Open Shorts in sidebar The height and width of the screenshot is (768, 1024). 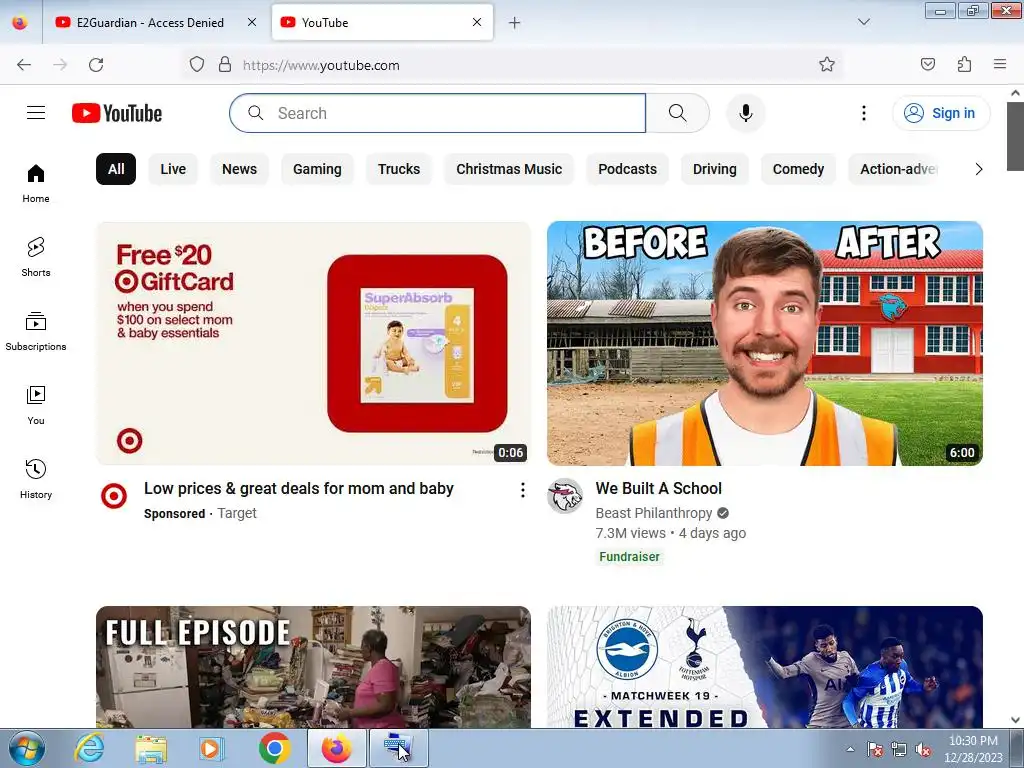(x=36, y=257)
